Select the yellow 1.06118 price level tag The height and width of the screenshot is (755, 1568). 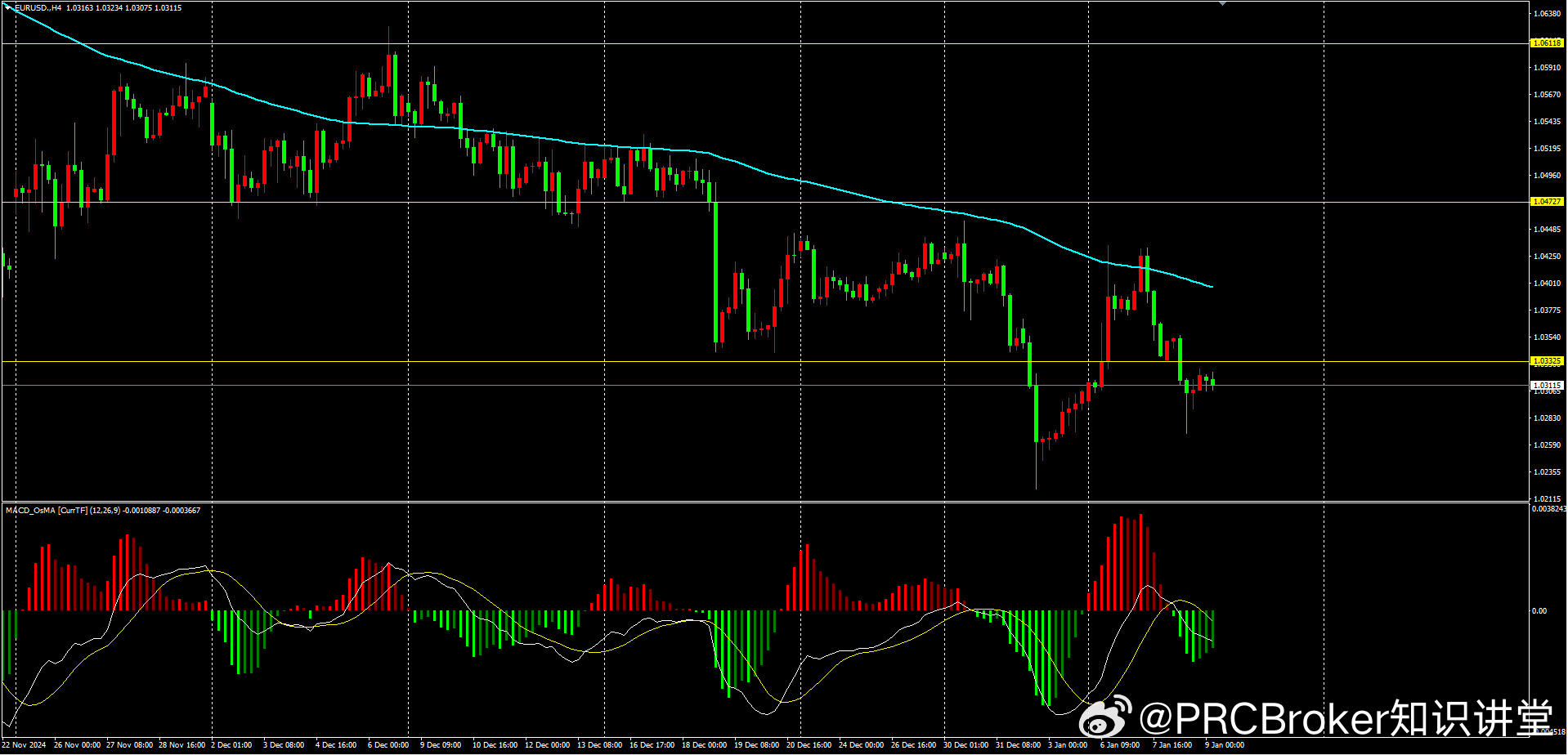(x=1546, y=43)
